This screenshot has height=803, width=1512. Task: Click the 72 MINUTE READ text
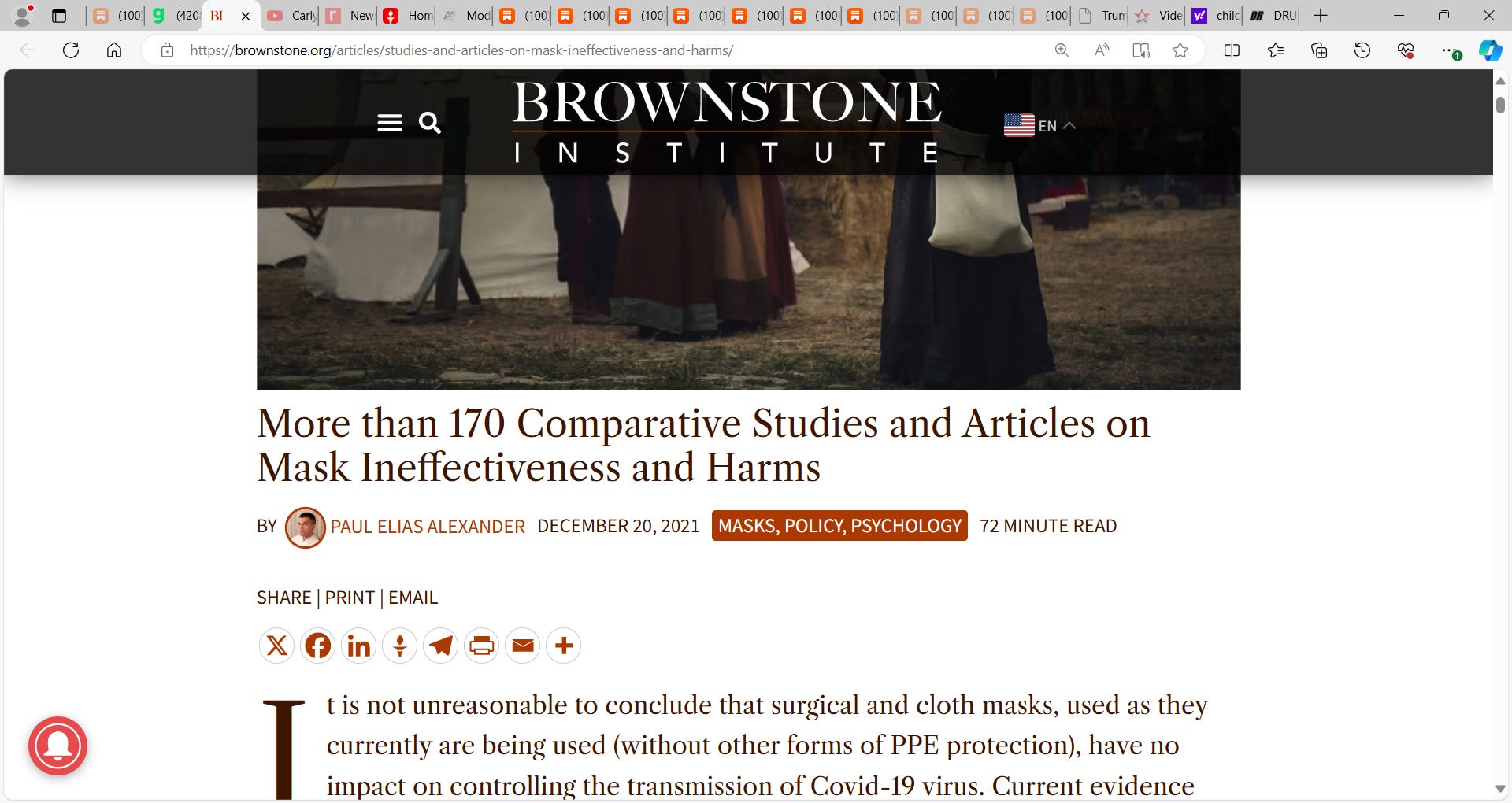(x=1048, y=526)
